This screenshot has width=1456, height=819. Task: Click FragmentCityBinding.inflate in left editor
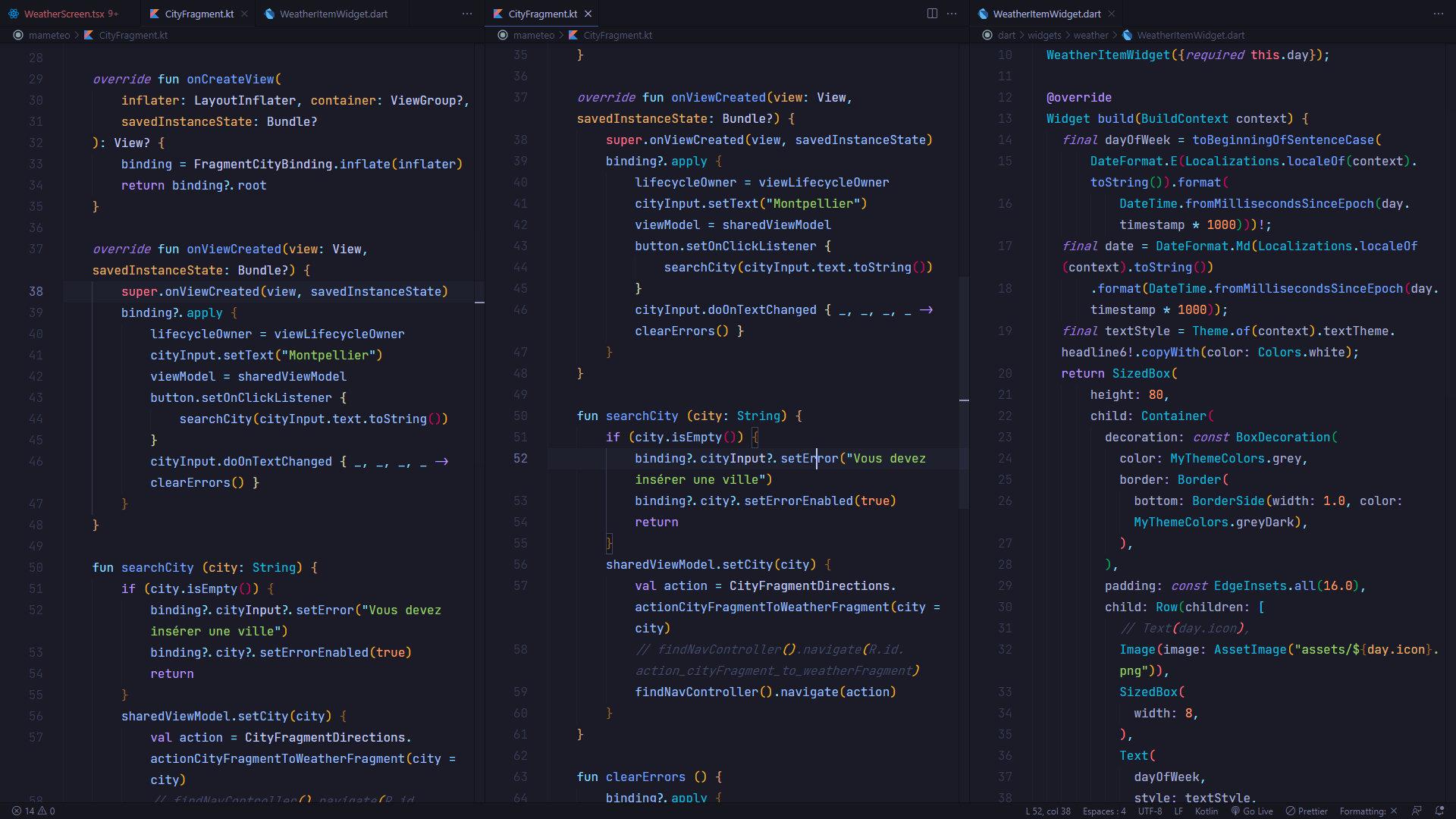[292, 164]
